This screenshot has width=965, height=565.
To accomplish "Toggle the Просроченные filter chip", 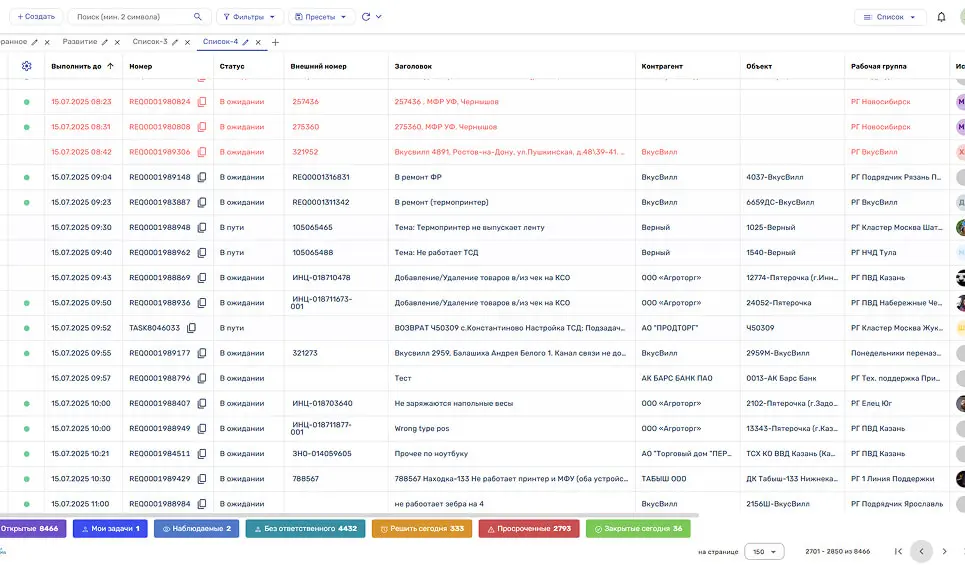I will [528, 528].
